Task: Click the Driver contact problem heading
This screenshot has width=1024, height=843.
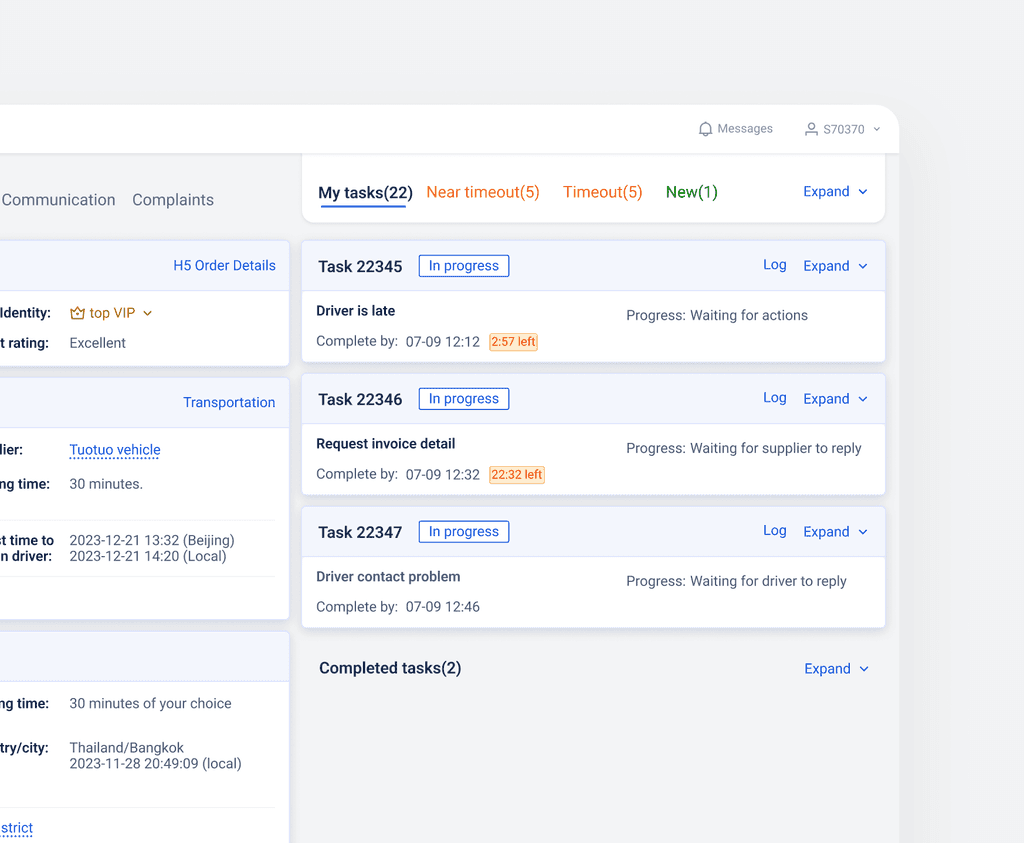Action: point(388,577)
